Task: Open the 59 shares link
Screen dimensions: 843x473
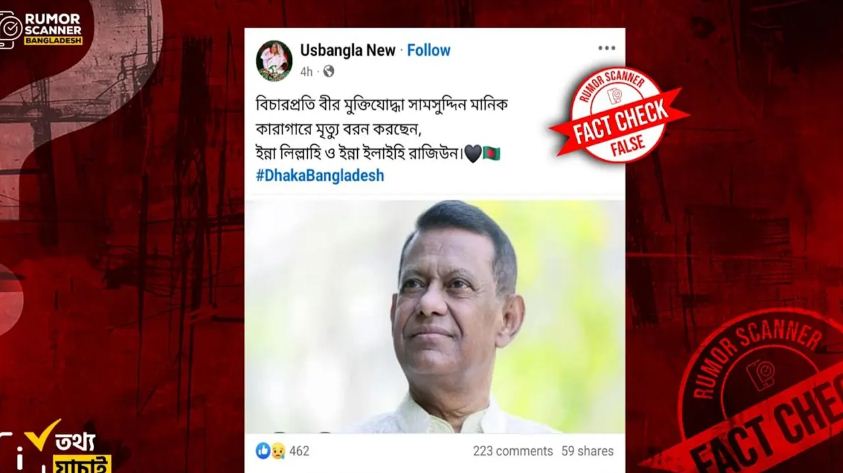Action: (588, 451)
